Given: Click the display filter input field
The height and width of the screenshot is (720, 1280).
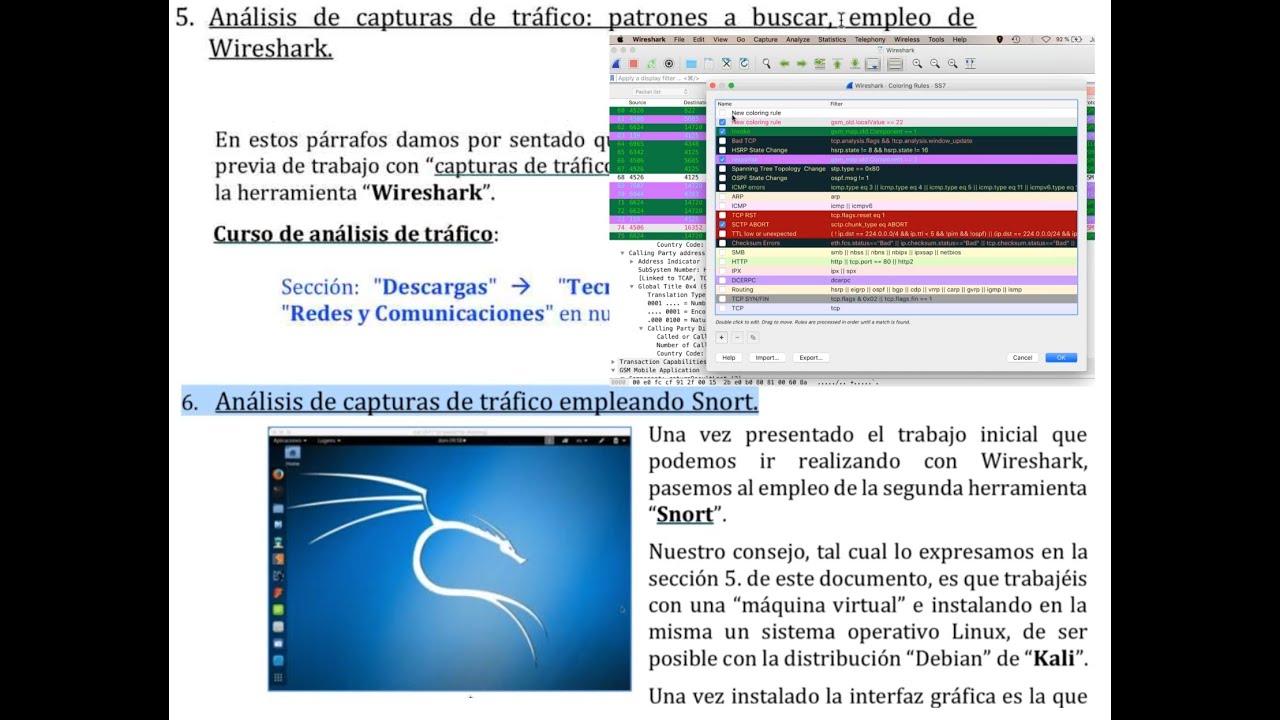Looking at the screenshot, I should click(x=660, y=78).
